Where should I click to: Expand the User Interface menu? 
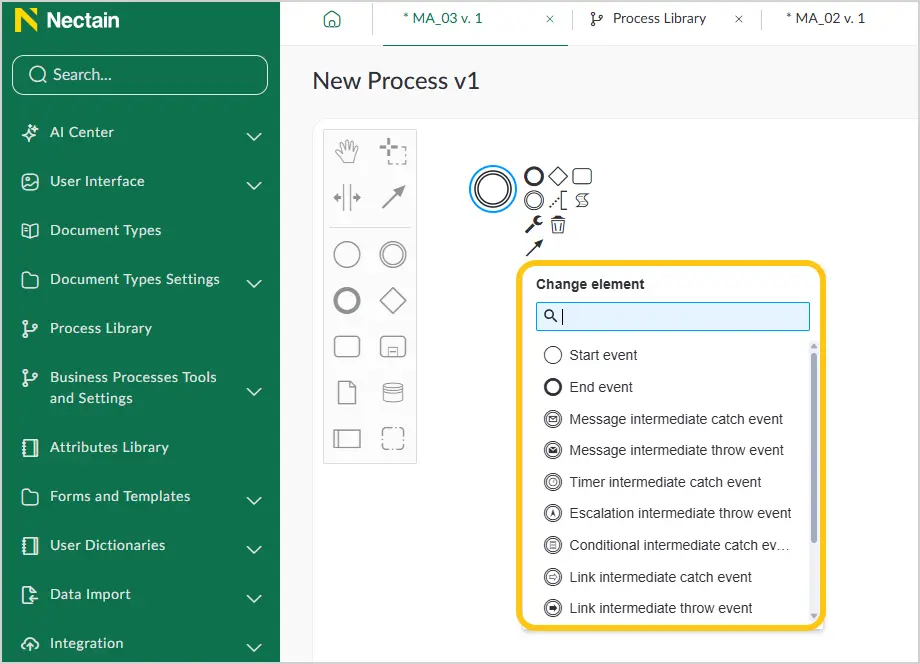(254, 186)
